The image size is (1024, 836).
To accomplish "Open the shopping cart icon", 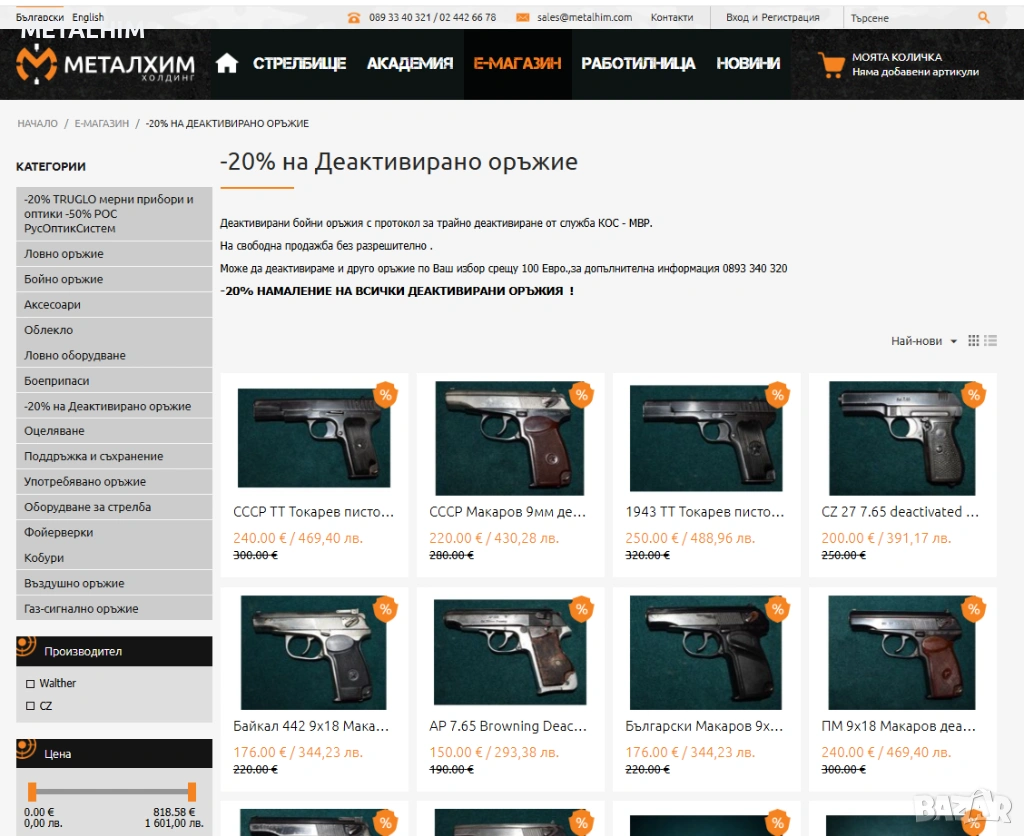I will coord(831,65).
